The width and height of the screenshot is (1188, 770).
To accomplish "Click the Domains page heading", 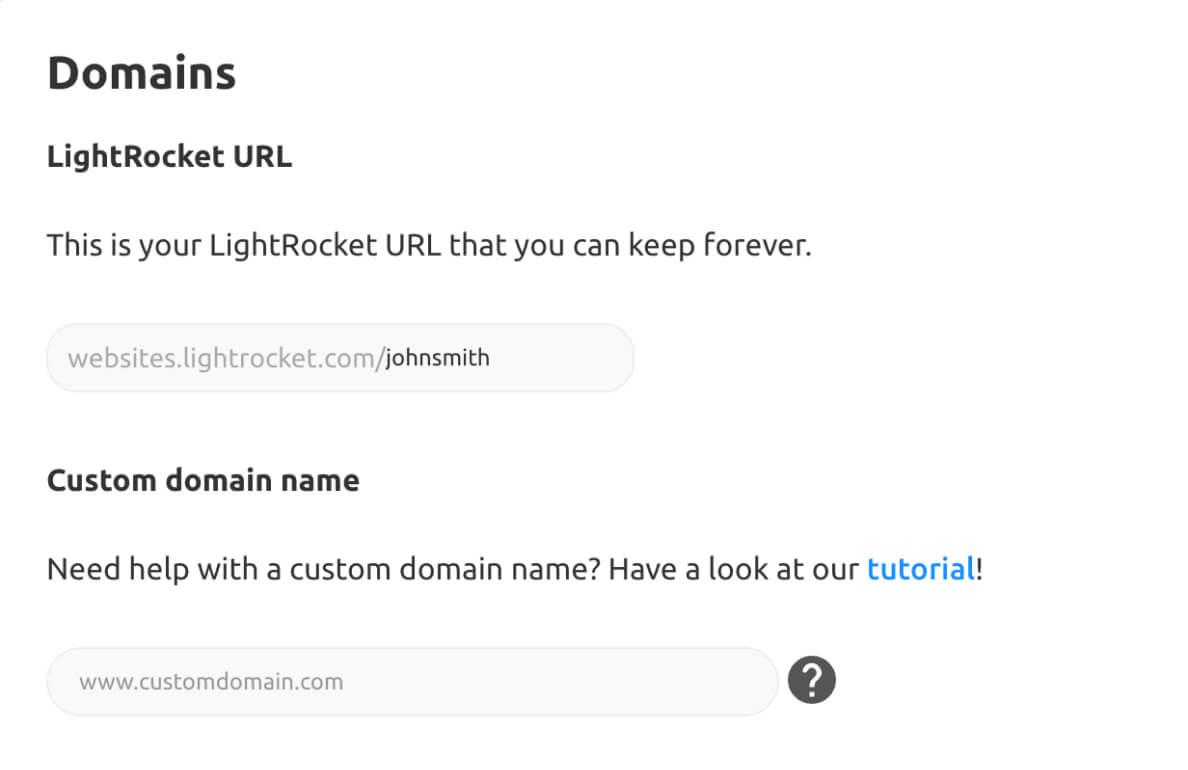I will (x=141, y=74).
